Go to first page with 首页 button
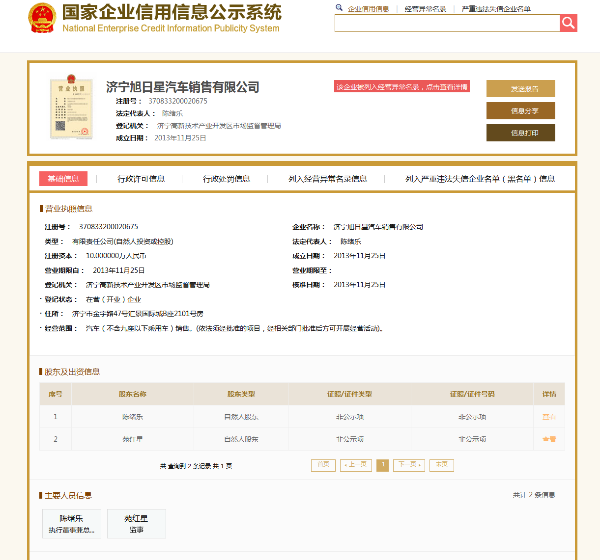600x560 pixels. tap(323, 465)
